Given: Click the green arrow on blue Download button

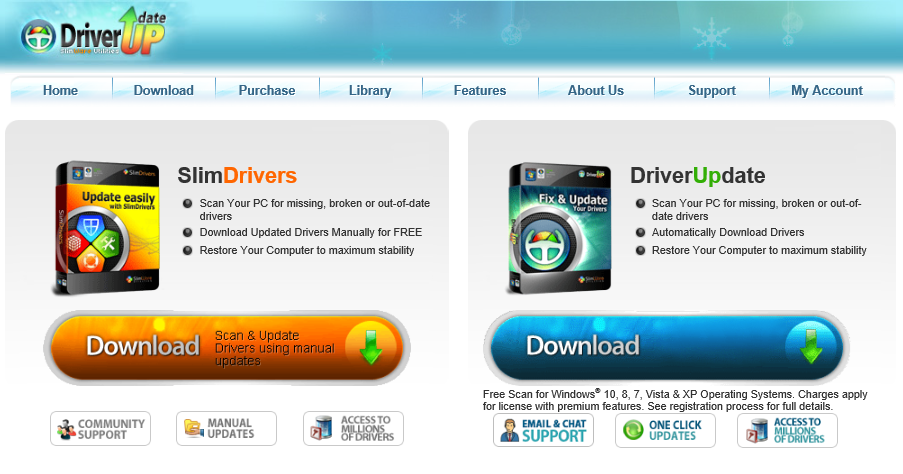Looking at the screenshot, I should pos(810,345).
